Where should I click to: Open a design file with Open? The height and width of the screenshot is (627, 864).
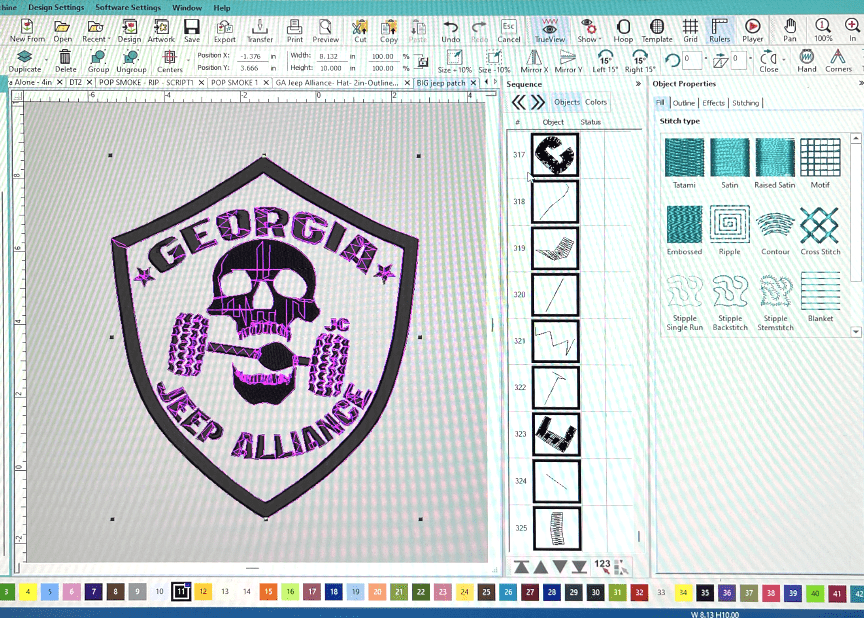point(62,30)
